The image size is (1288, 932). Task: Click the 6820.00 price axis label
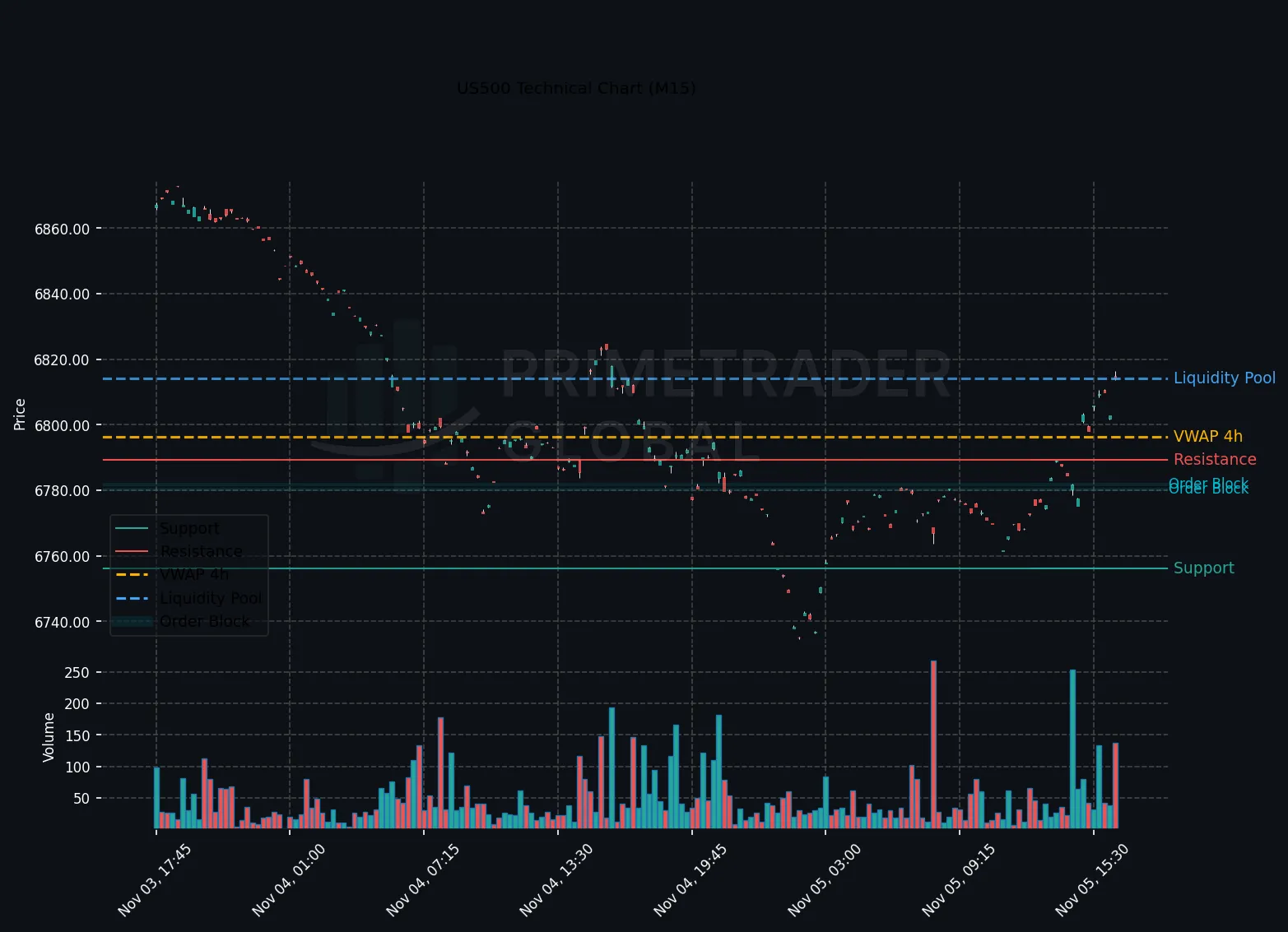tap(62, 360)
